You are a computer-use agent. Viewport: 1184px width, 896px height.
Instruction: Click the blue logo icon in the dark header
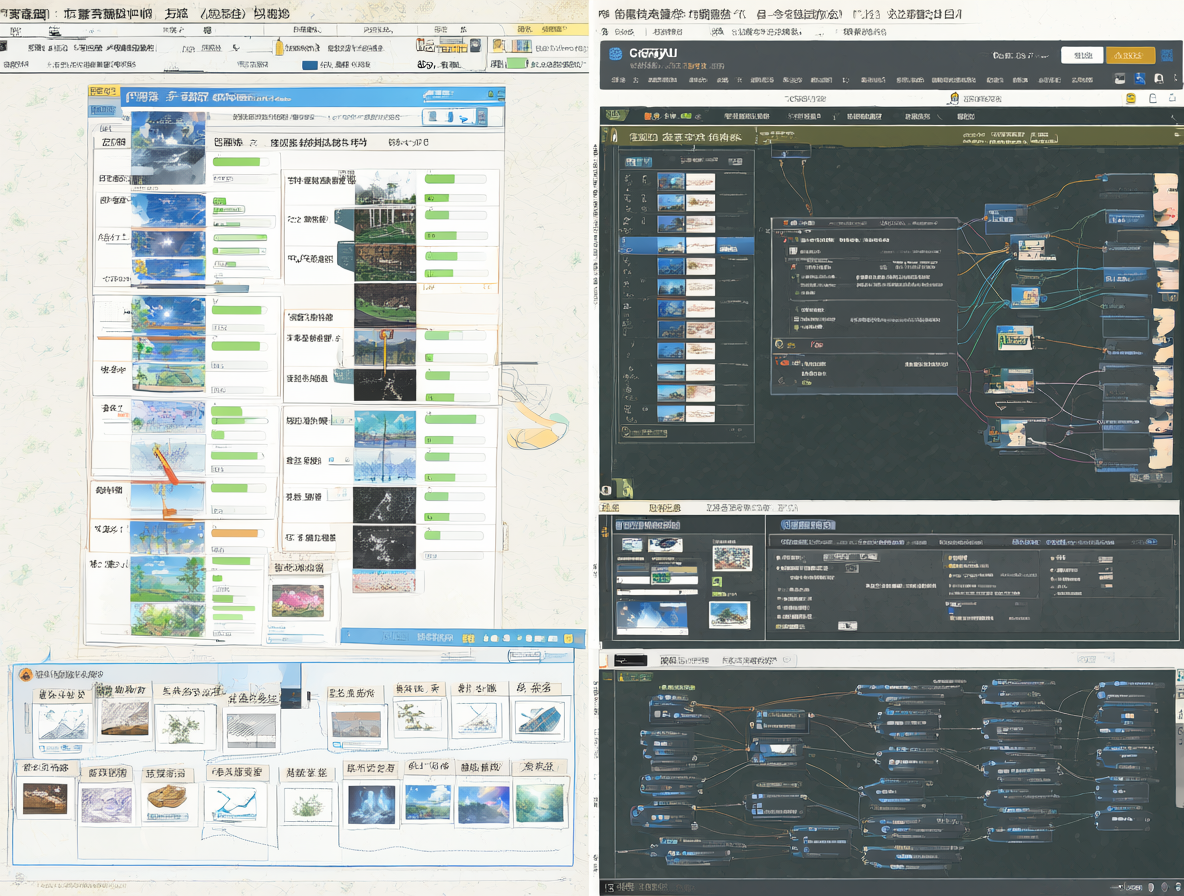pos(615,54)
